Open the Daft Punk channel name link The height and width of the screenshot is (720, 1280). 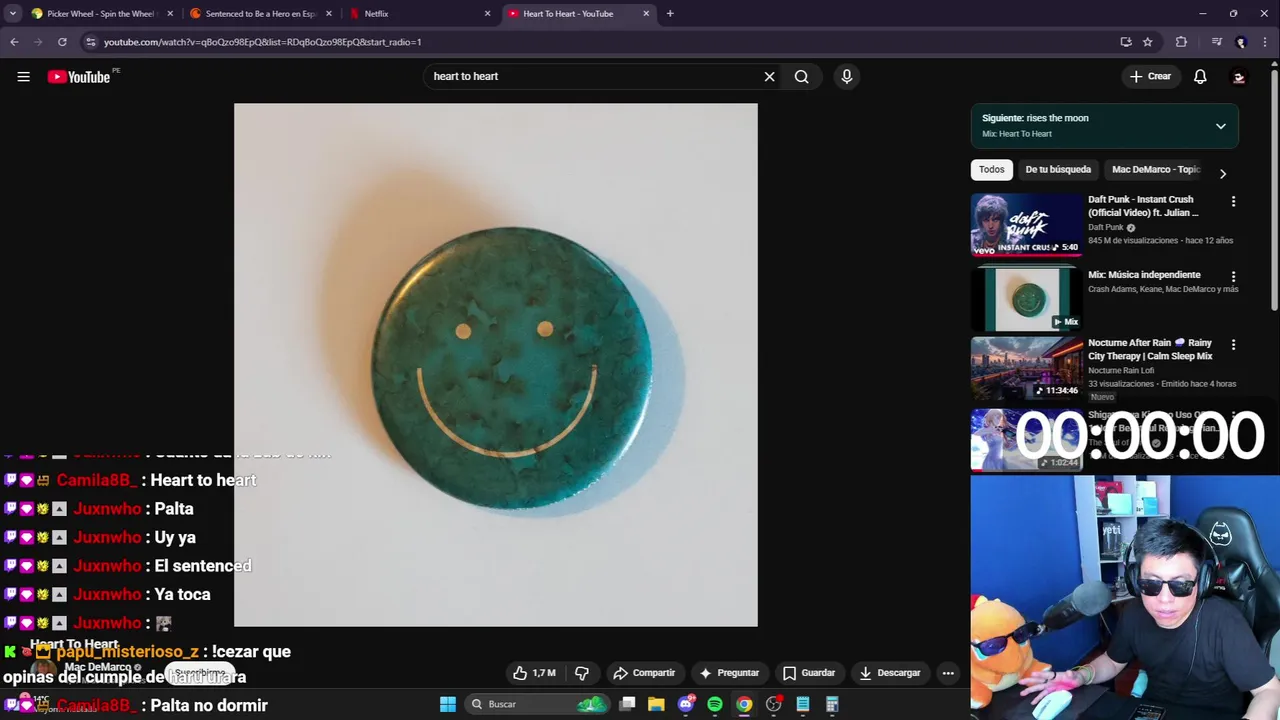[x=1106, y=228]
